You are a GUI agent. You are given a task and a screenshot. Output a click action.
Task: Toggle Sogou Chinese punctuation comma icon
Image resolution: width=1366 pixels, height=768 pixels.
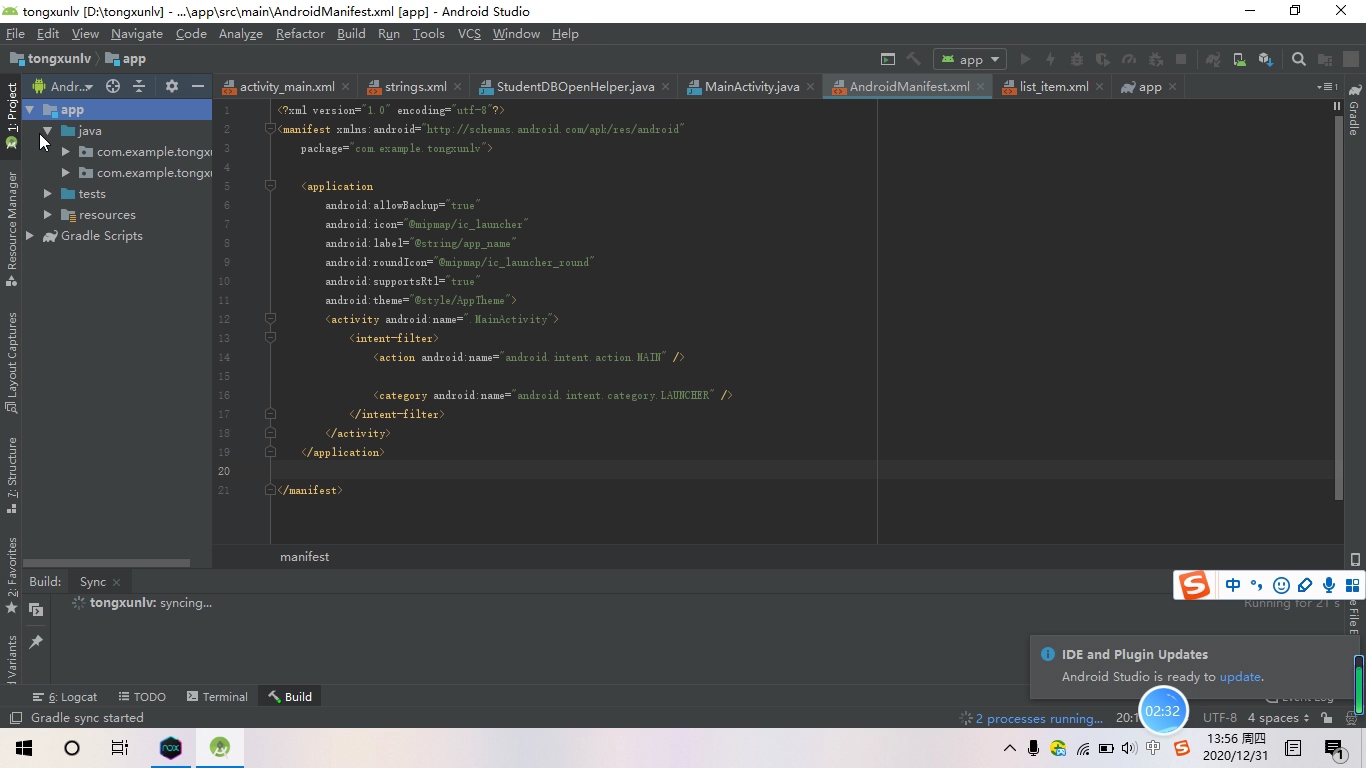(x=1257, y=585)
